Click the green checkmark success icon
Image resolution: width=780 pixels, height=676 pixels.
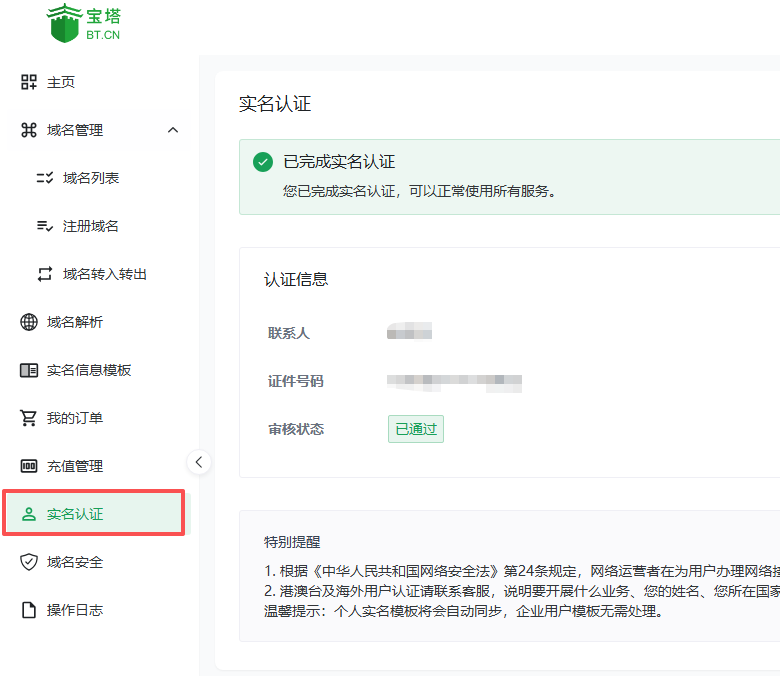pos(263,162)
